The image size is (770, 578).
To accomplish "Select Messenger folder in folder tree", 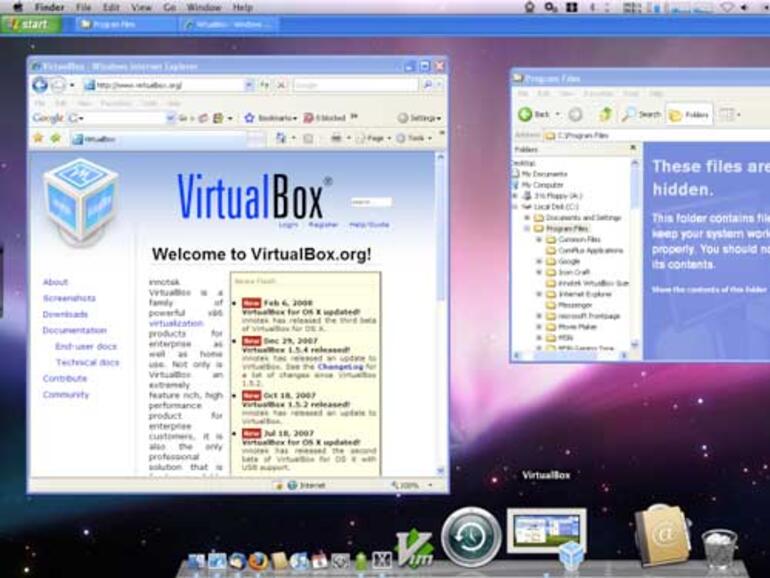I will [569, 305].
